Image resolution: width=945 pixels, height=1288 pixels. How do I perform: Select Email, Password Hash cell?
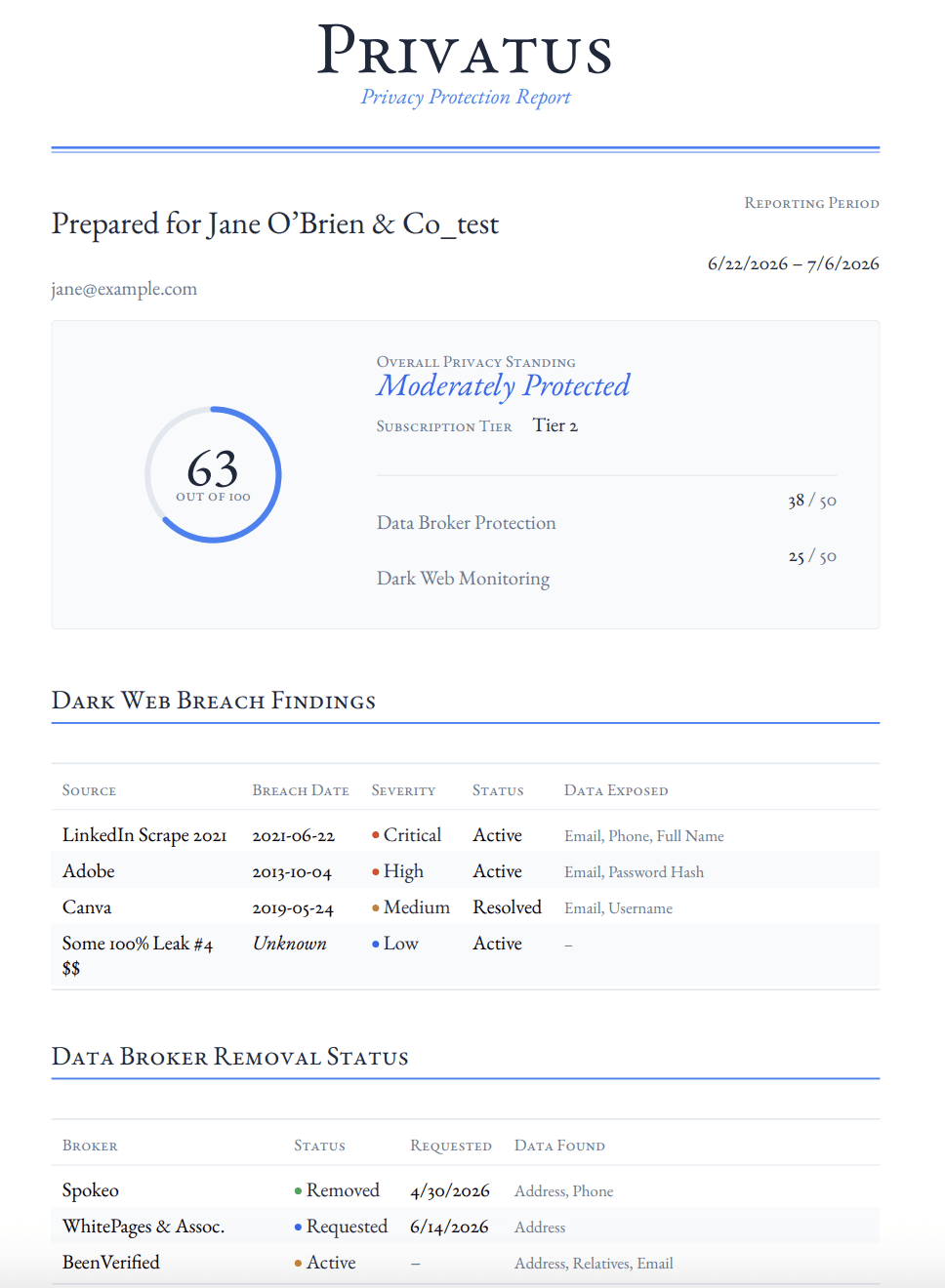(x=634, y=872)
